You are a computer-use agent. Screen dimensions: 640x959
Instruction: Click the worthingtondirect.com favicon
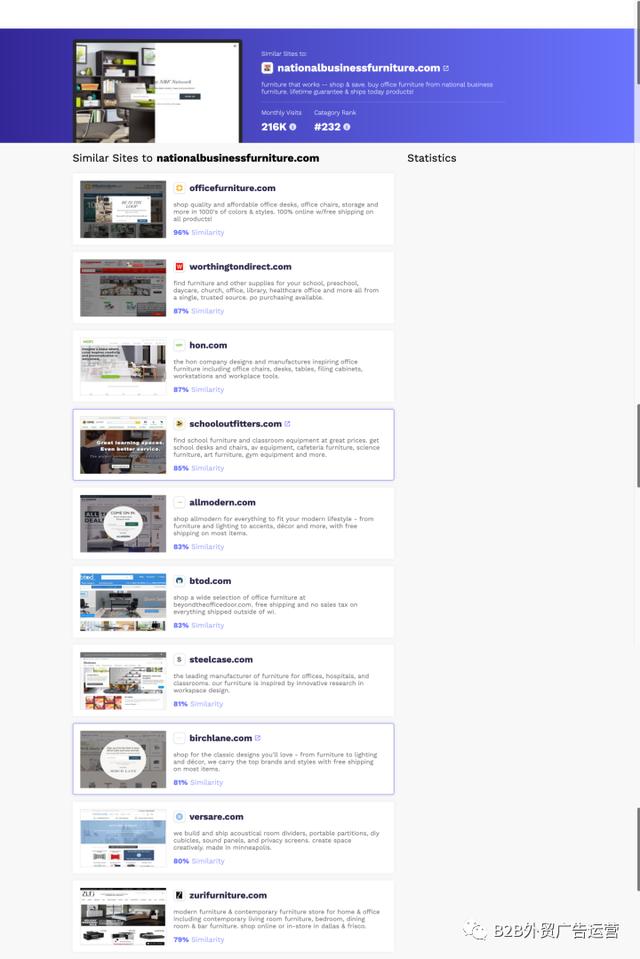coord(179,267)
